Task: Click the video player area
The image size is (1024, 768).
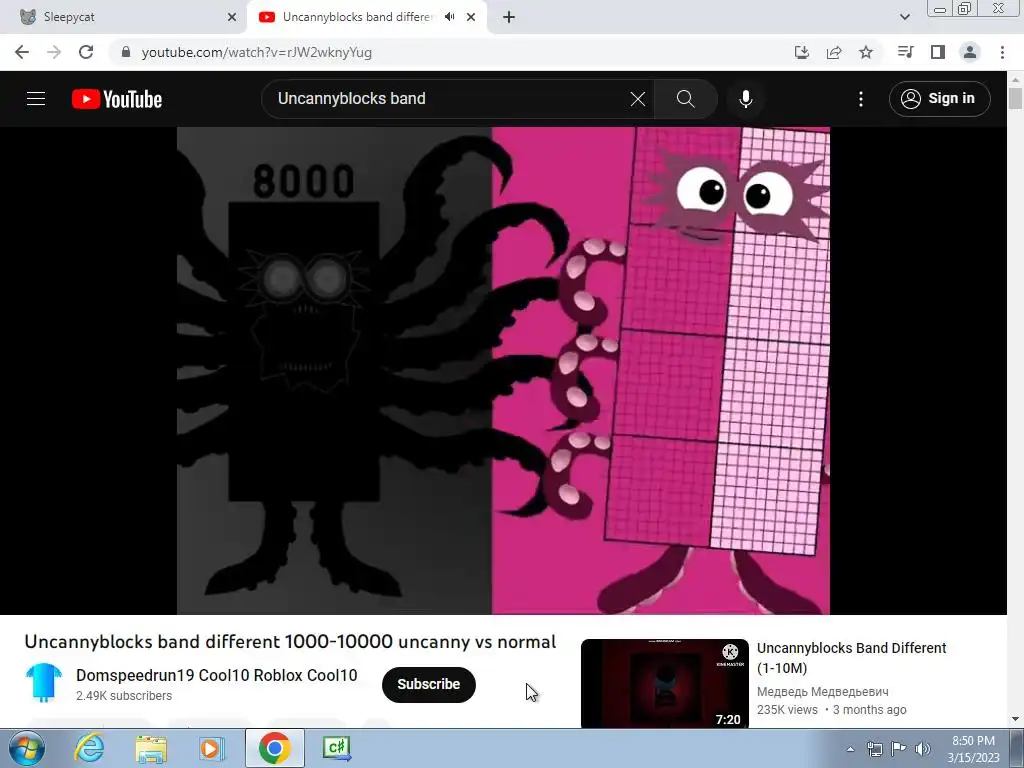Action: (503, 370)
